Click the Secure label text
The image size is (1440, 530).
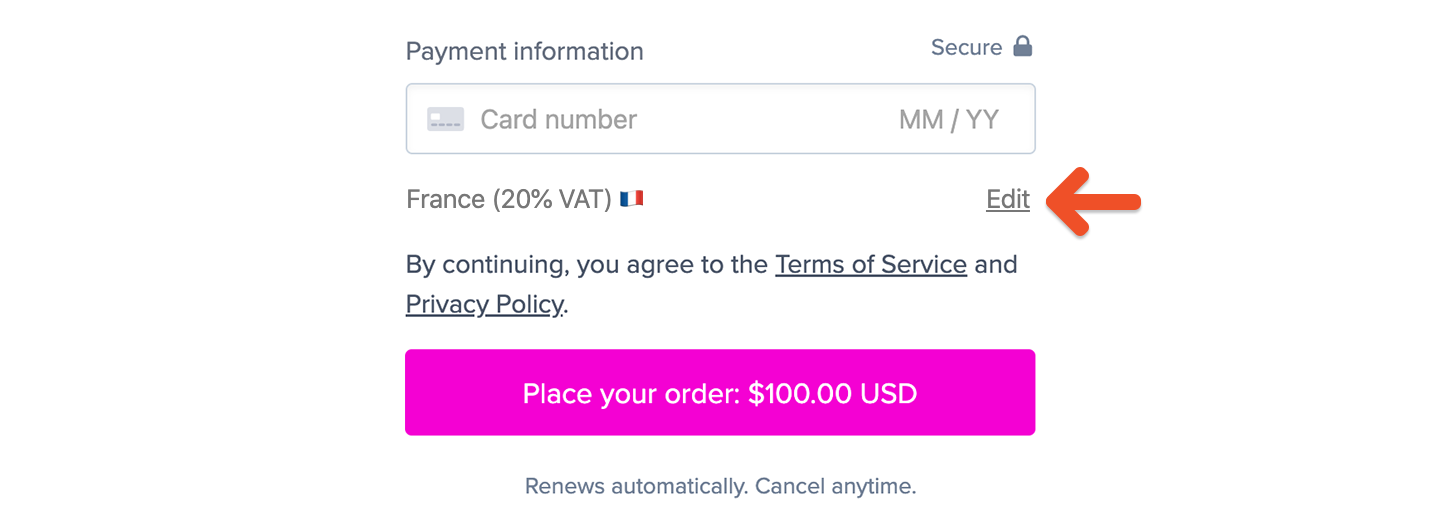966,47
